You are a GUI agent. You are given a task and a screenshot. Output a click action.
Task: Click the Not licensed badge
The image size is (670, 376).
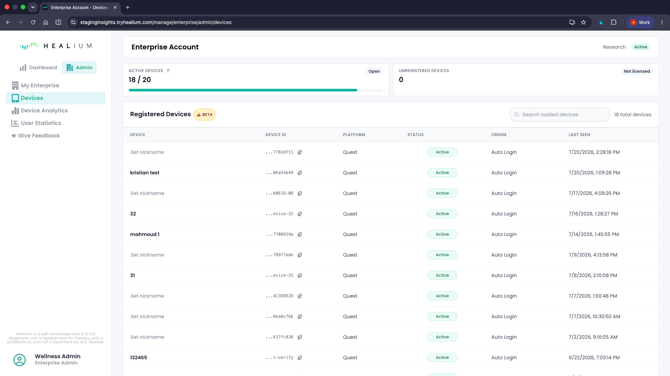636,71
